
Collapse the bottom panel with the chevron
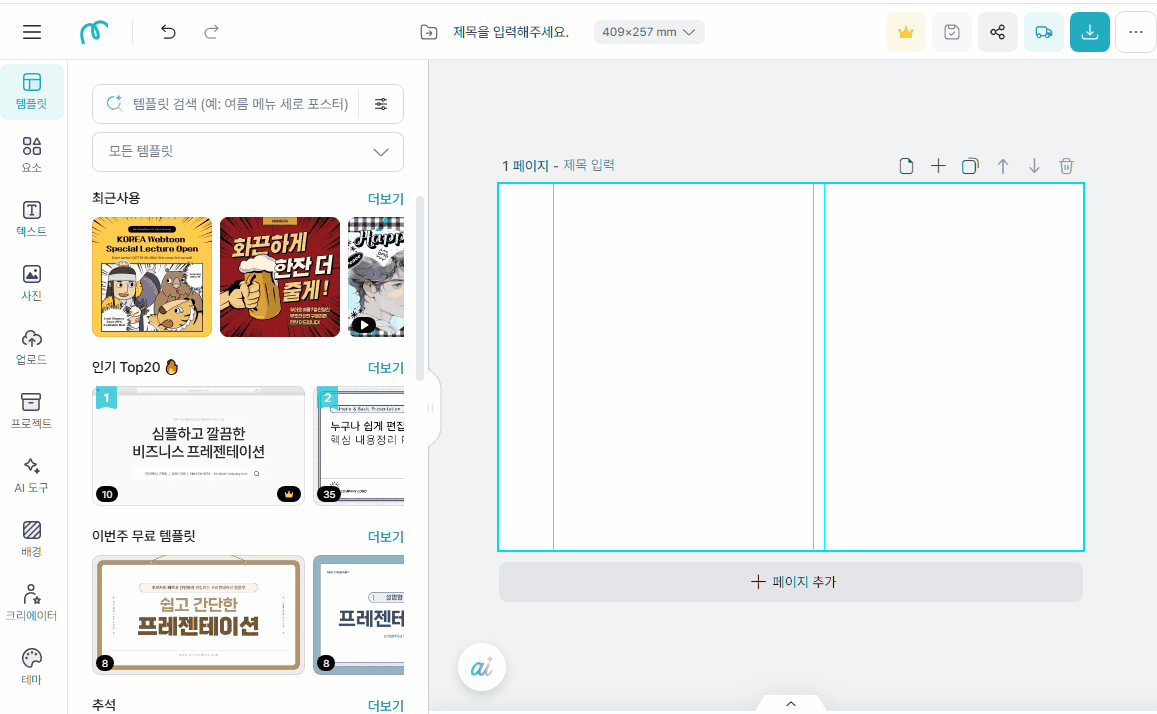[x=790, y=703]
